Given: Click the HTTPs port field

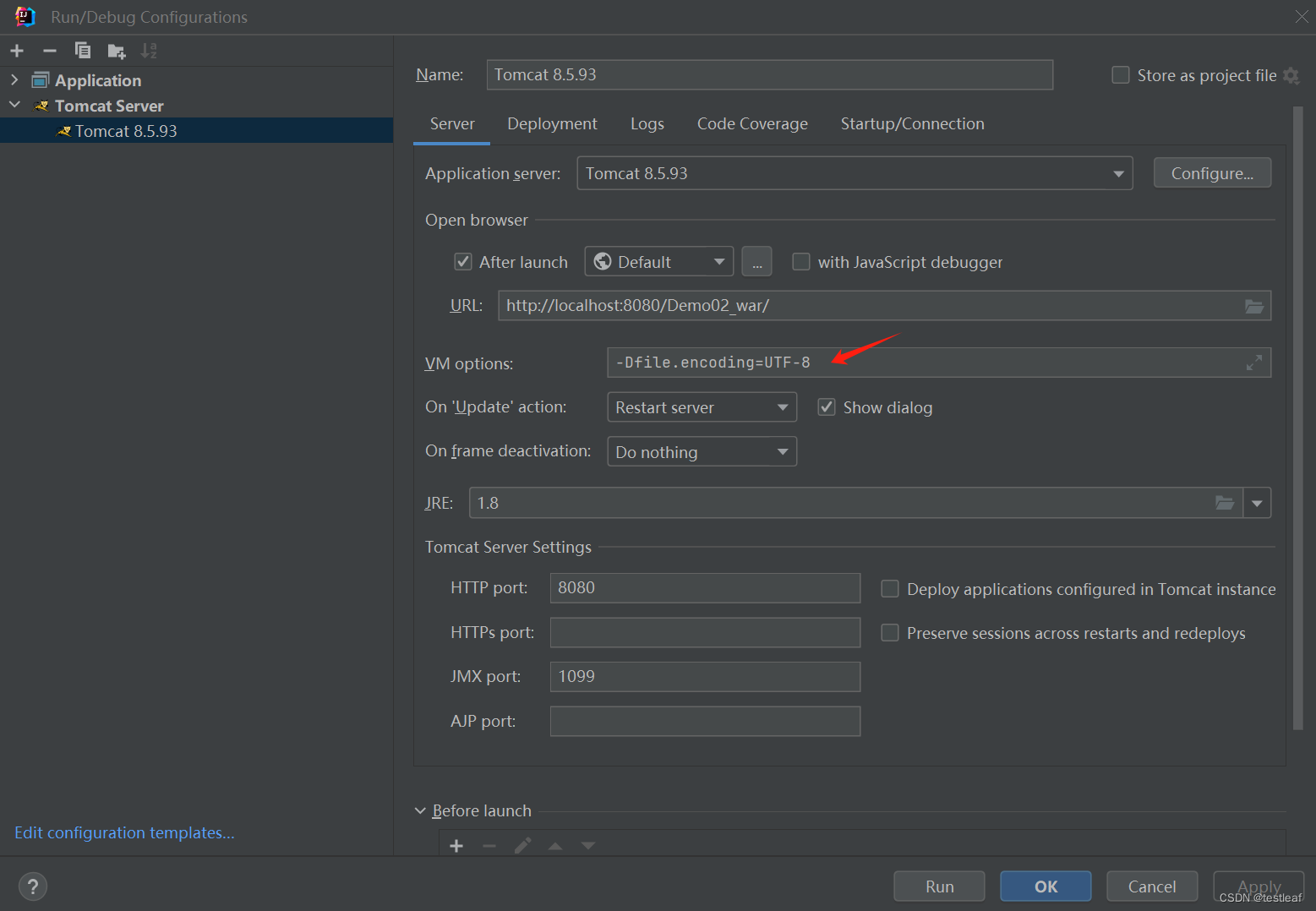Looking at the screenshot, I should pos(705,632).
